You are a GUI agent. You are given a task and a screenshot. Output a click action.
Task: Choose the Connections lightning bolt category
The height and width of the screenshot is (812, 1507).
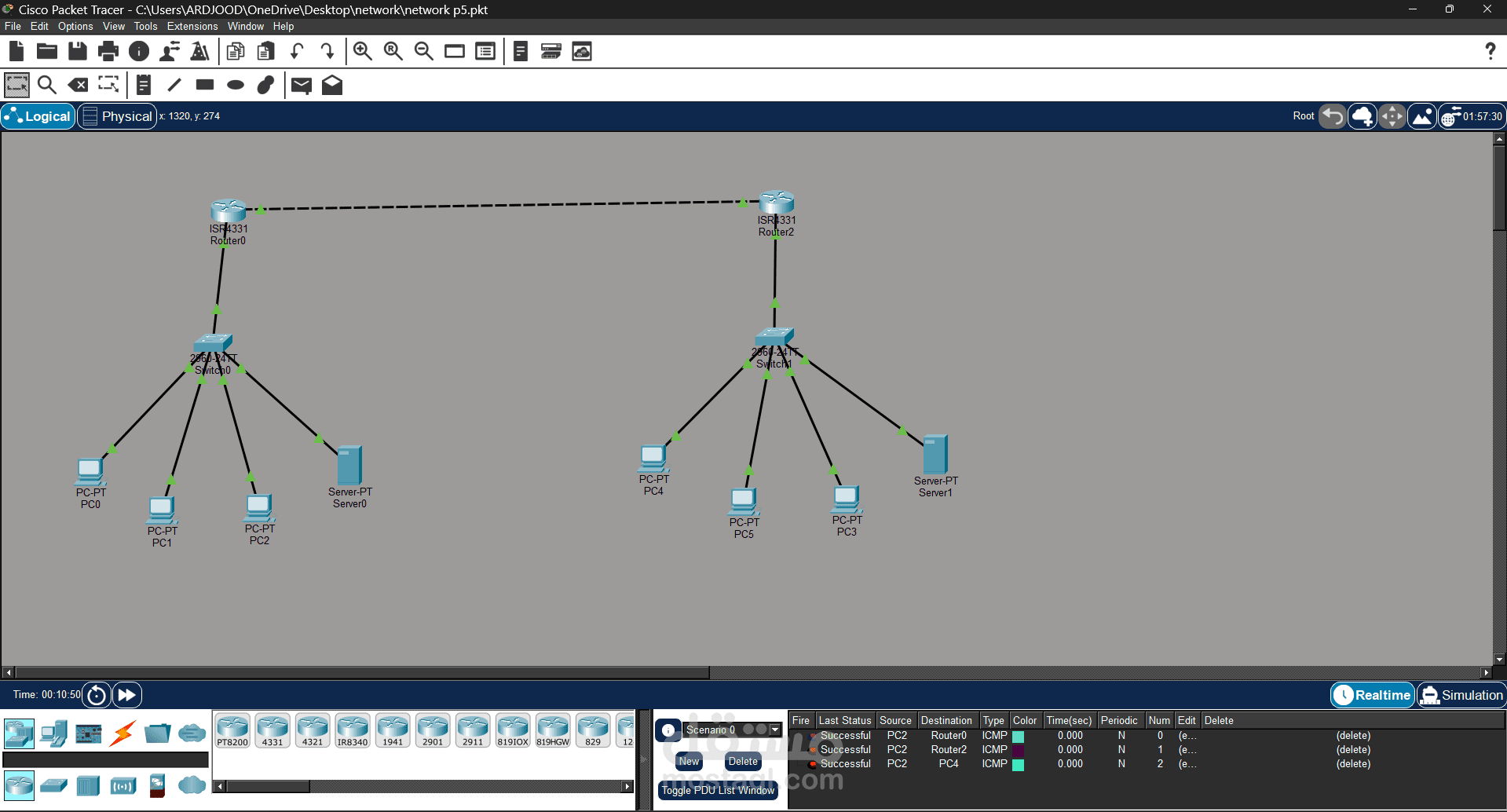(x=123, y=733)
